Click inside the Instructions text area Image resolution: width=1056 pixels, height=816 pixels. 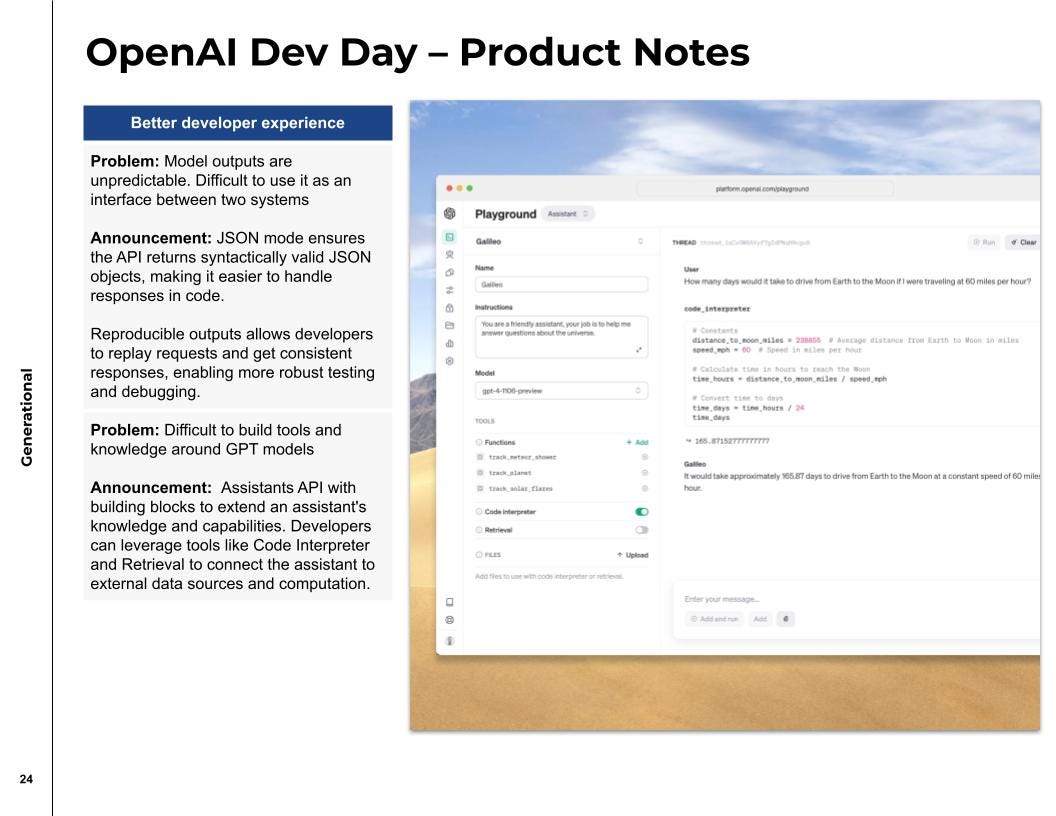pos(562,337)
